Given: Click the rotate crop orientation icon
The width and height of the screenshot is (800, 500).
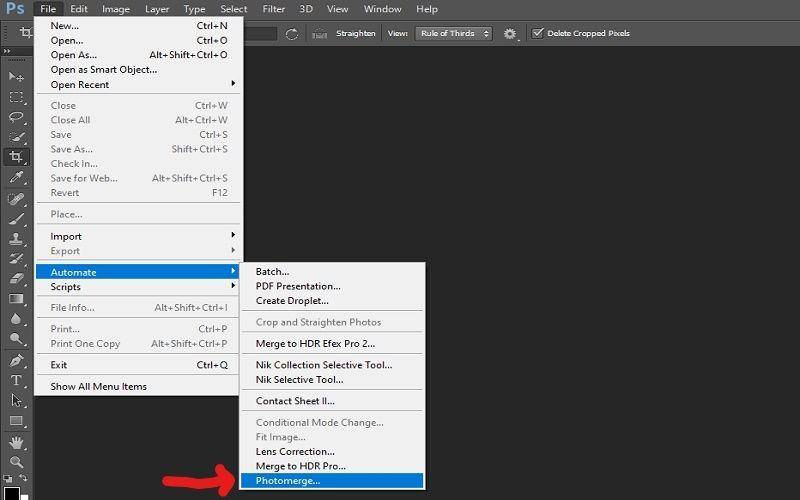Looking at the screenshot, I should pyautogui.click(x=291, y=34).
